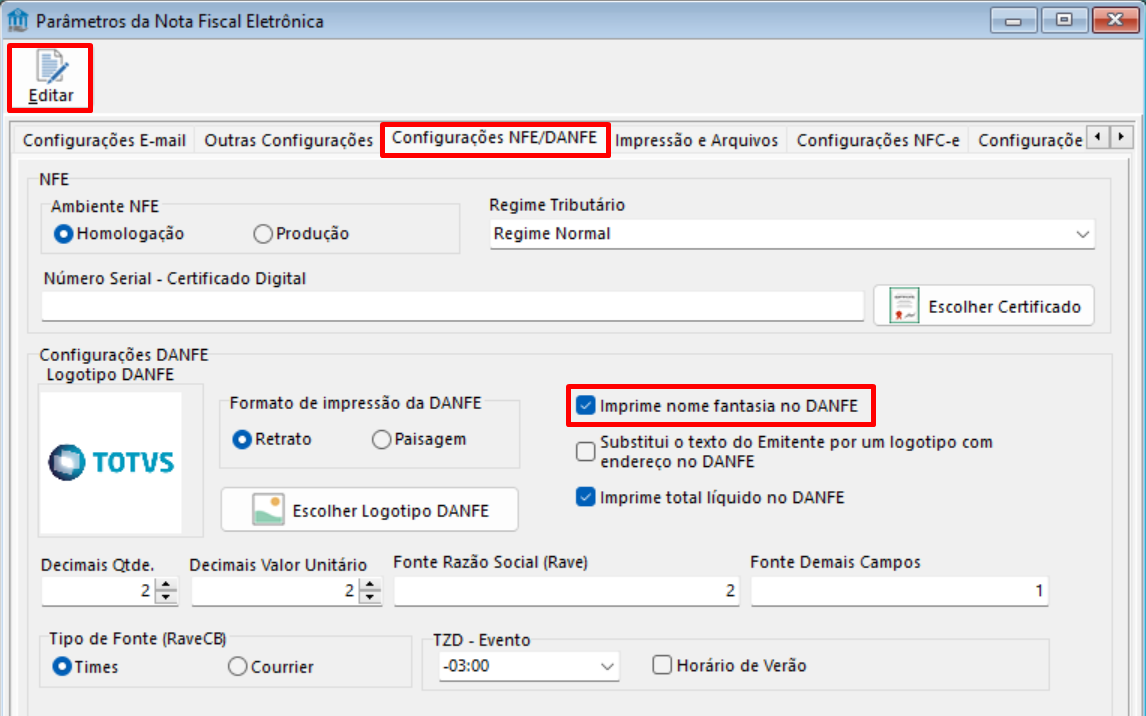This screenshot has height=716, width=1146.
Task: Click the TOTVS logo thumbnail
Action: pos(111,462)
